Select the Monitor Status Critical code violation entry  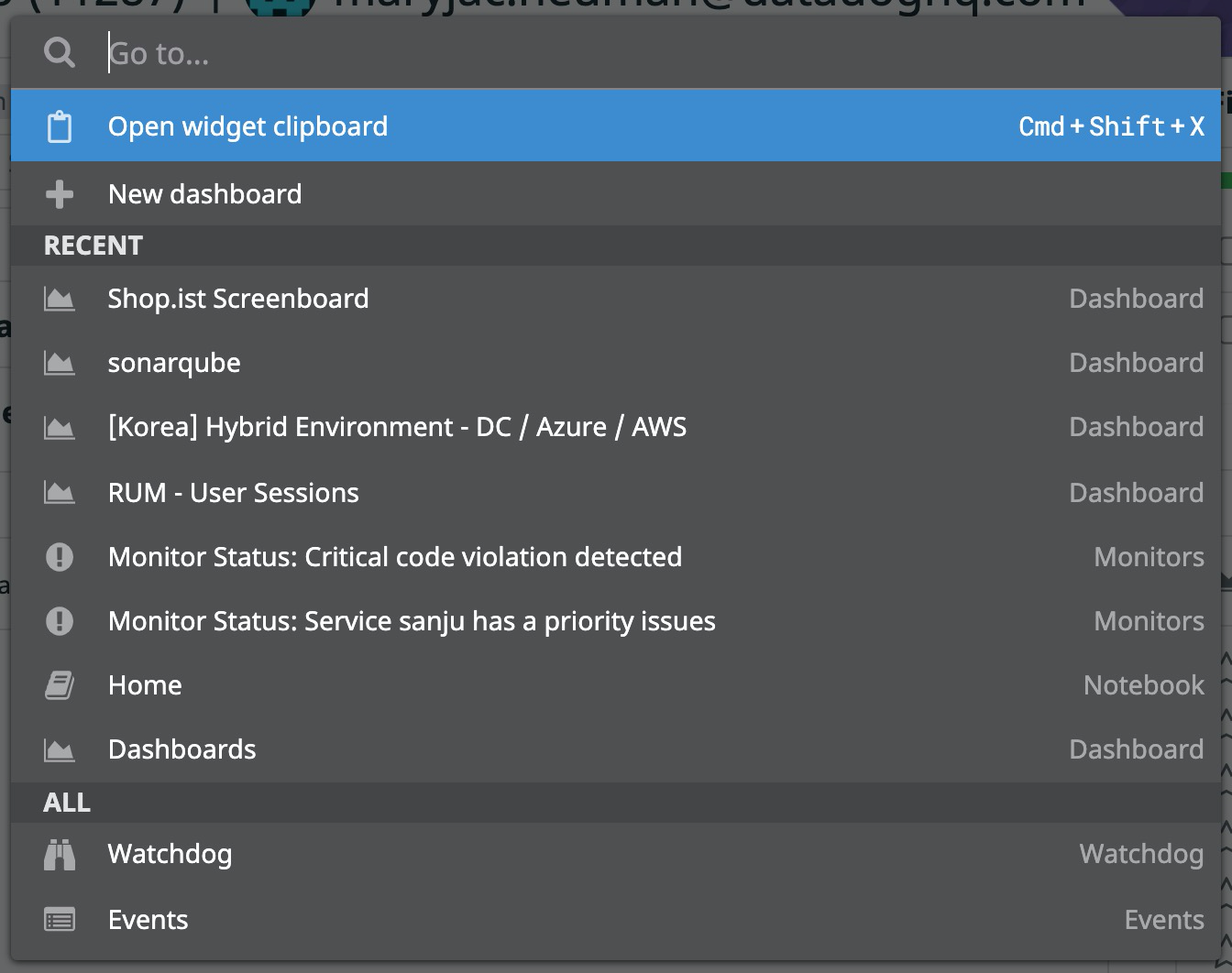(x=395, y=556)
